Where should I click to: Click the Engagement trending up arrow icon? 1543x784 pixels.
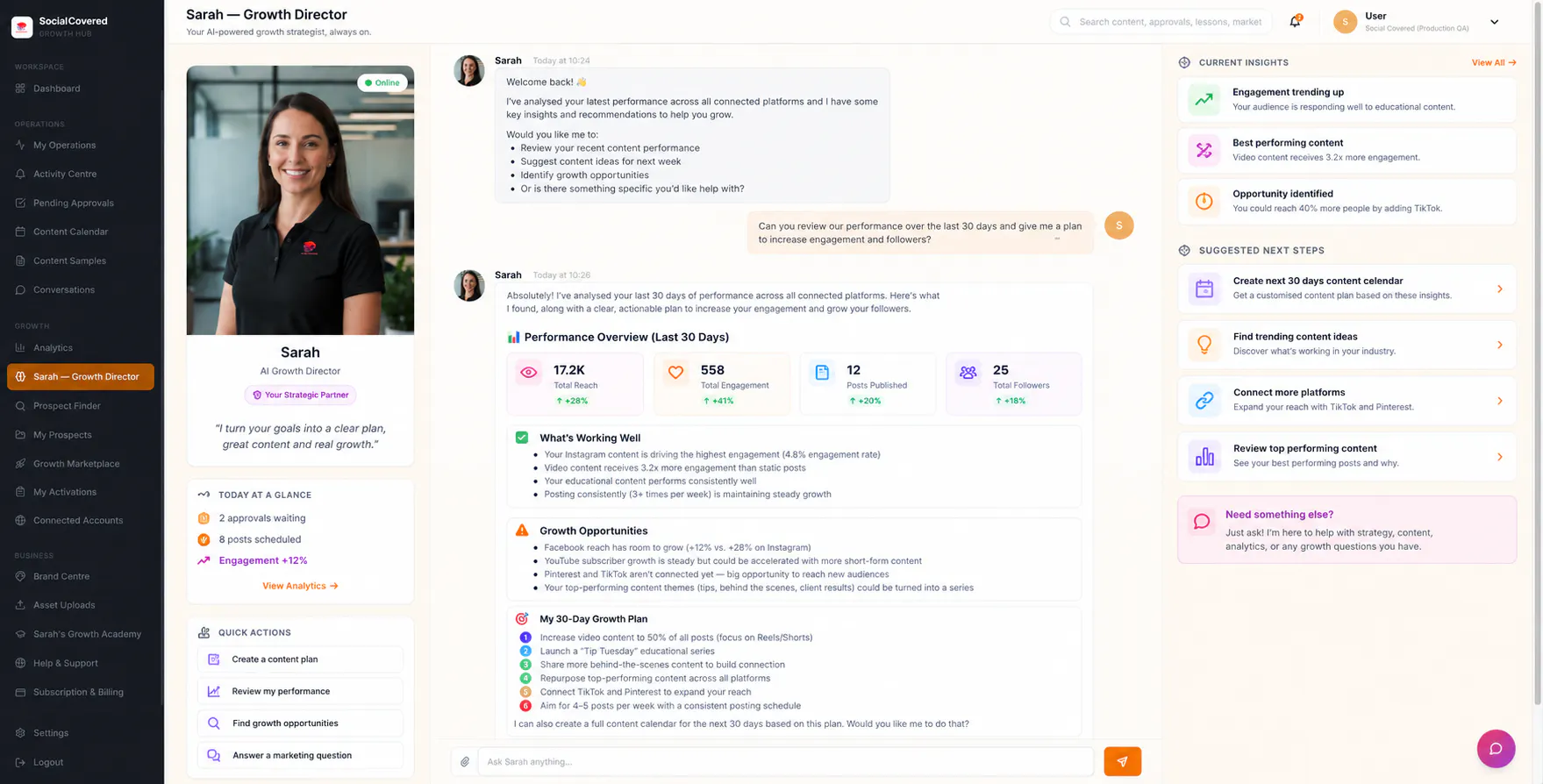tap(1204, 99)
